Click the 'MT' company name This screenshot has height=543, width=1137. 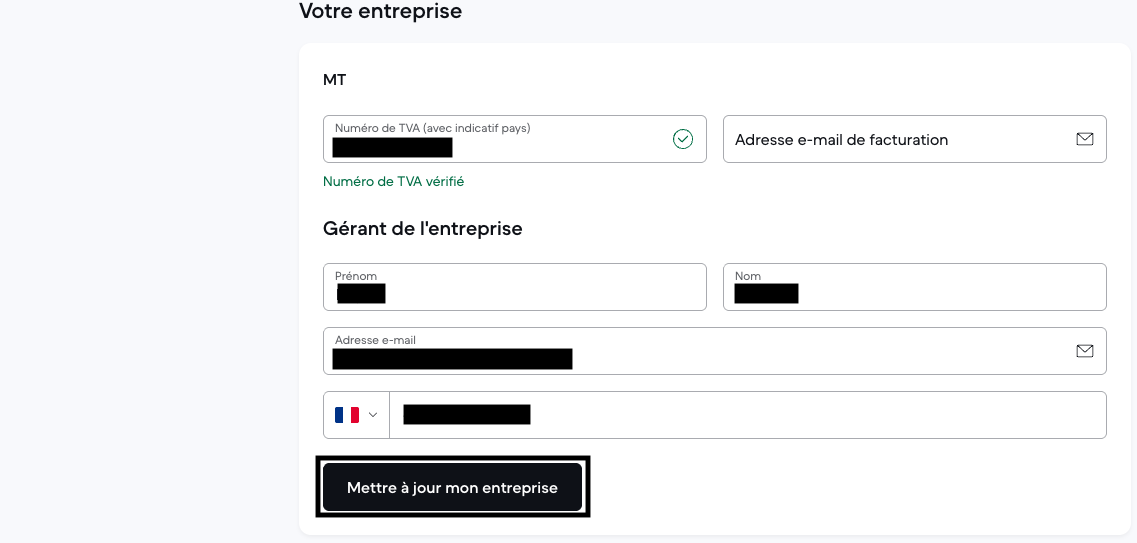334,80
